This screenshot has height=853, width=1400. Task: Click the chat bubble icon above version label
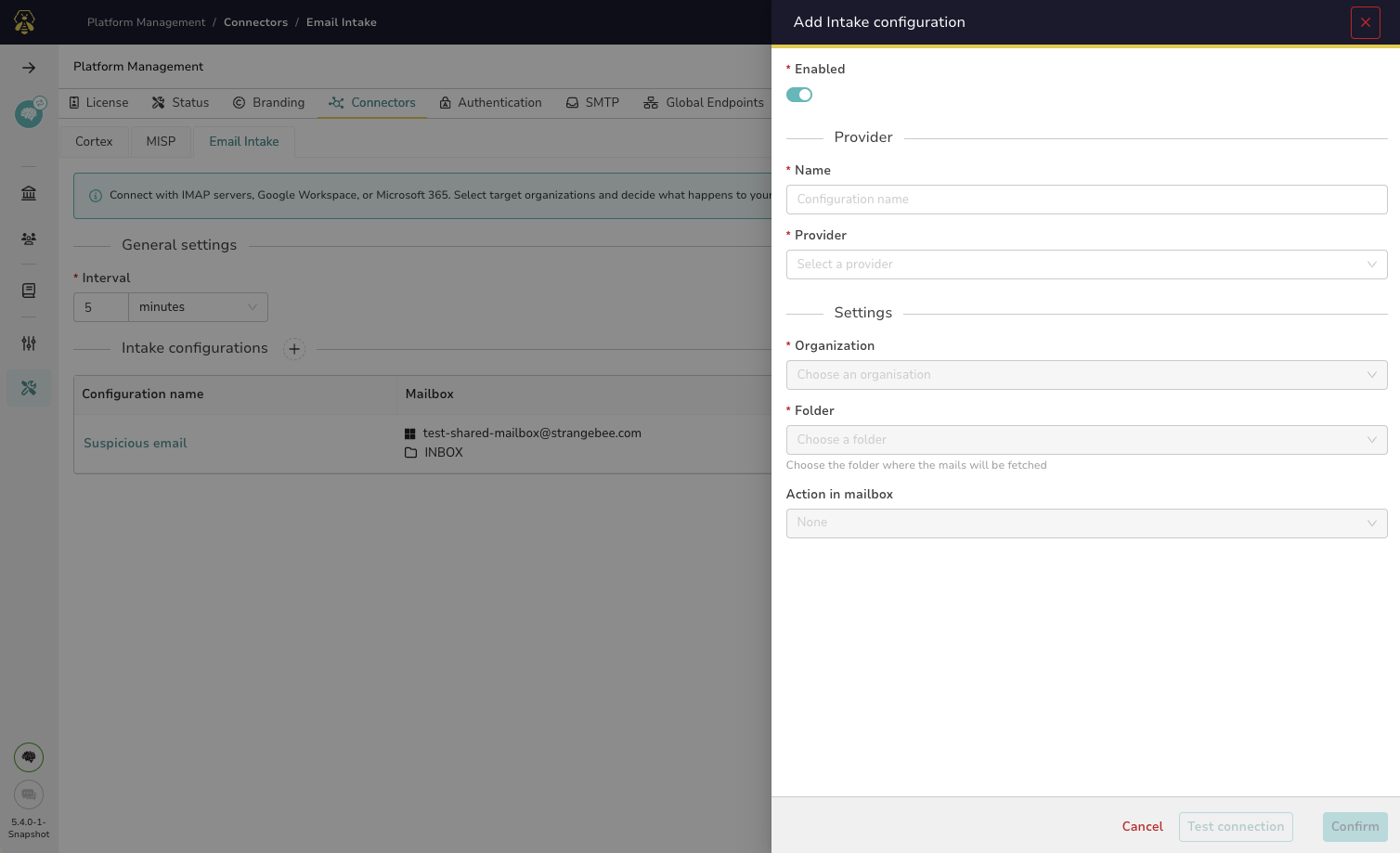28,795
